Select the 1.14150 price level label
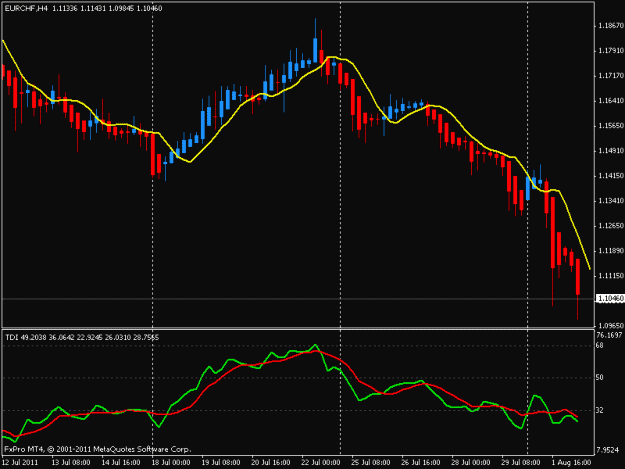 pos(611,176)
